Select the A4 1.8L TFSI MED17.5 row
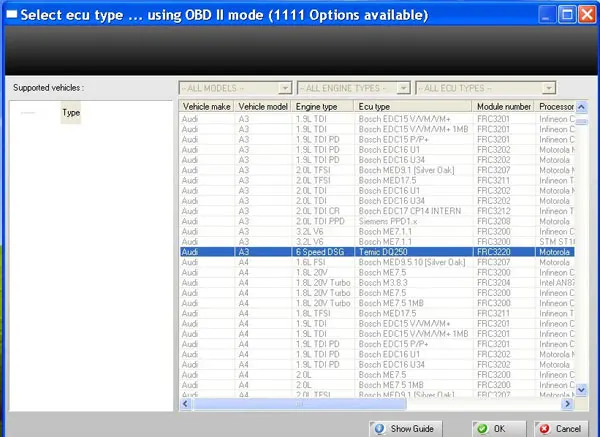600x437 pixels. tap(377, 313)
